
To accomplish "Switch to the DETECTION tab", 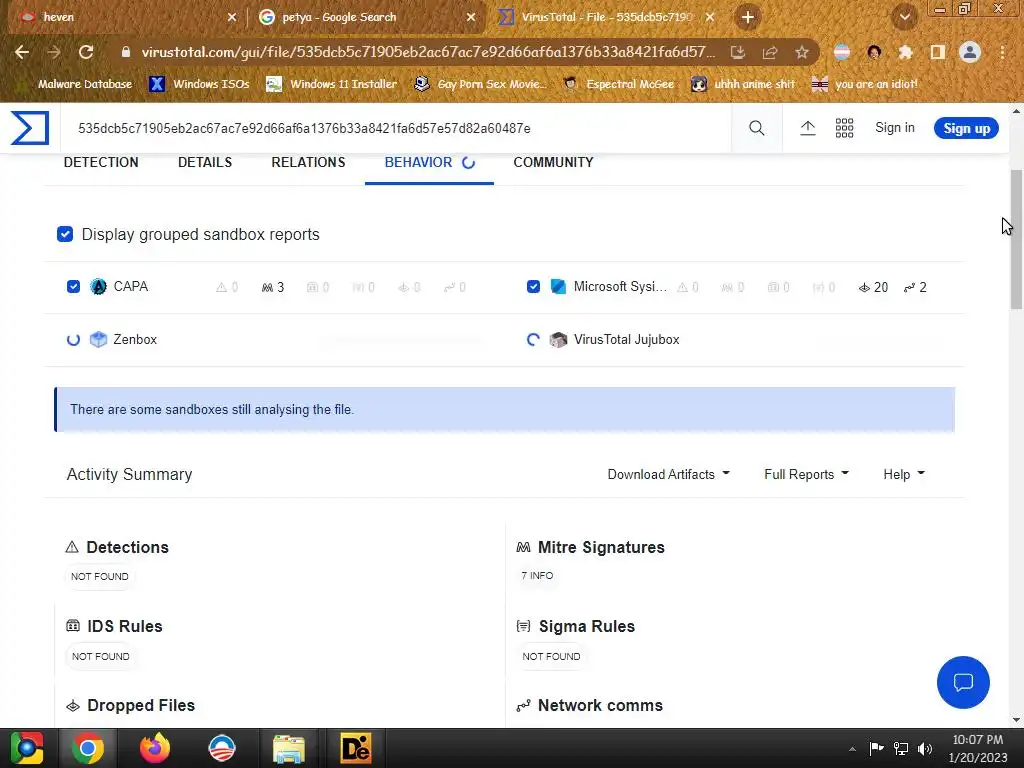I will click(x=101, y=162).
